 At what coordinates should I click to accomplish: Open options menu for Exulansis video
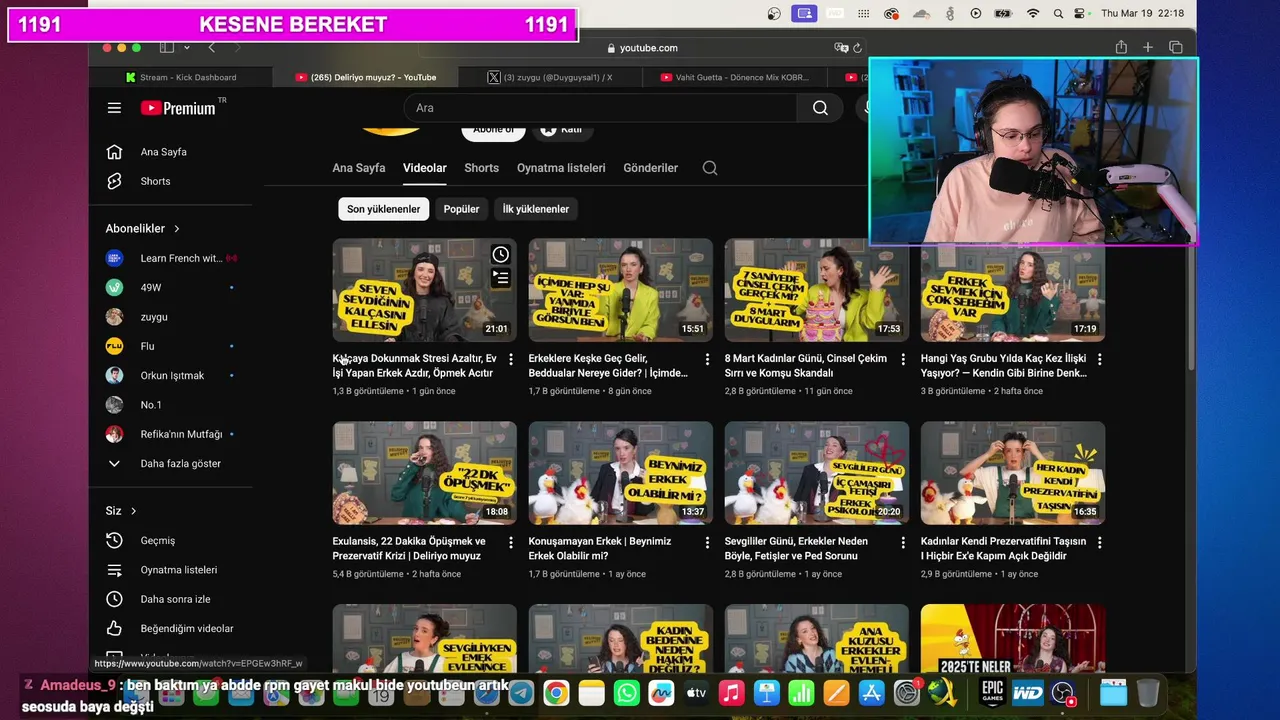coord(511,542)
